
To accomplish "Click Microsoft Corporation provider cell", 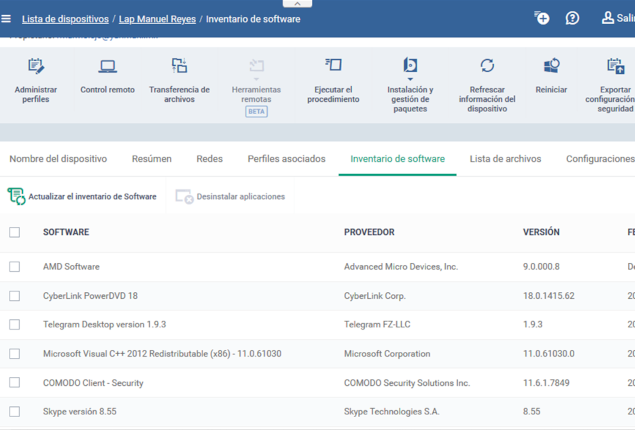I will pos(387,353).
